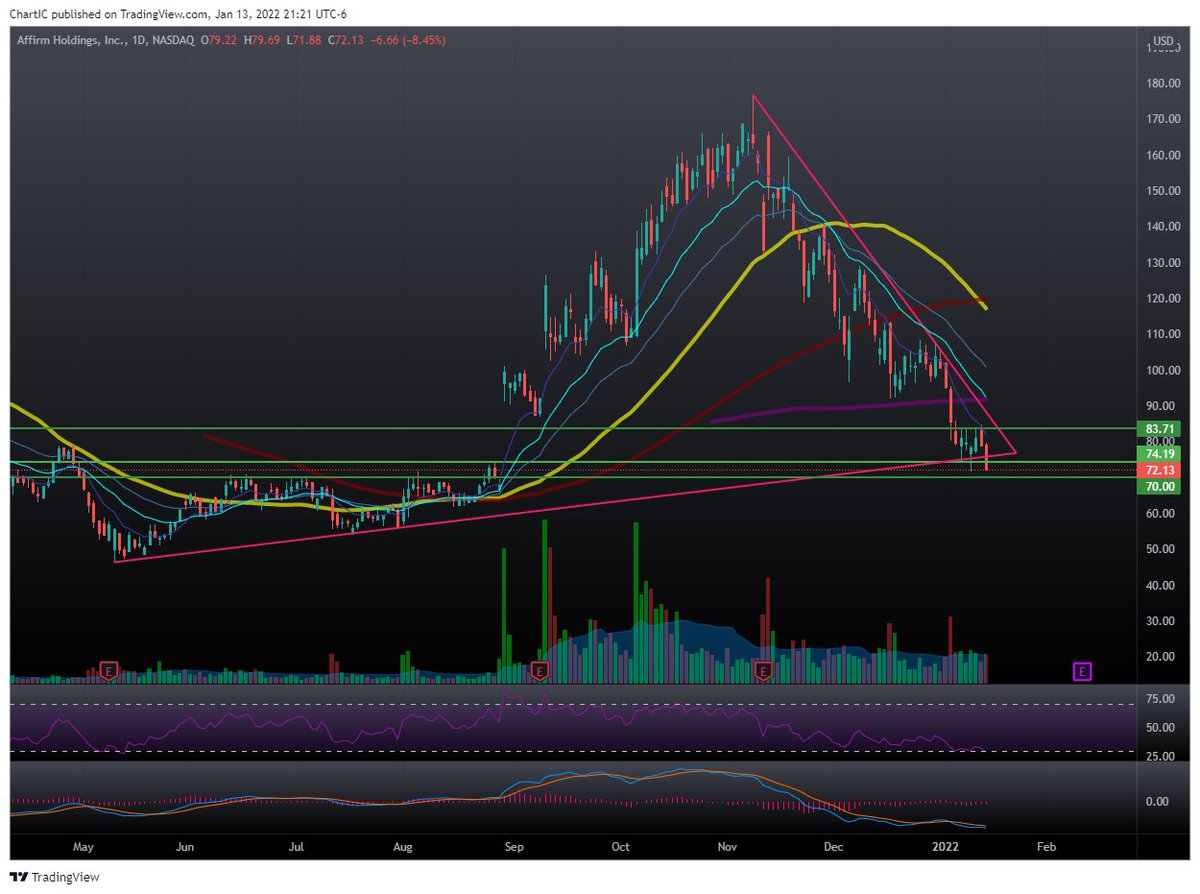Open the USD currency label on price axis
Screen dimensions: 1200x894
pos(1163,41)
